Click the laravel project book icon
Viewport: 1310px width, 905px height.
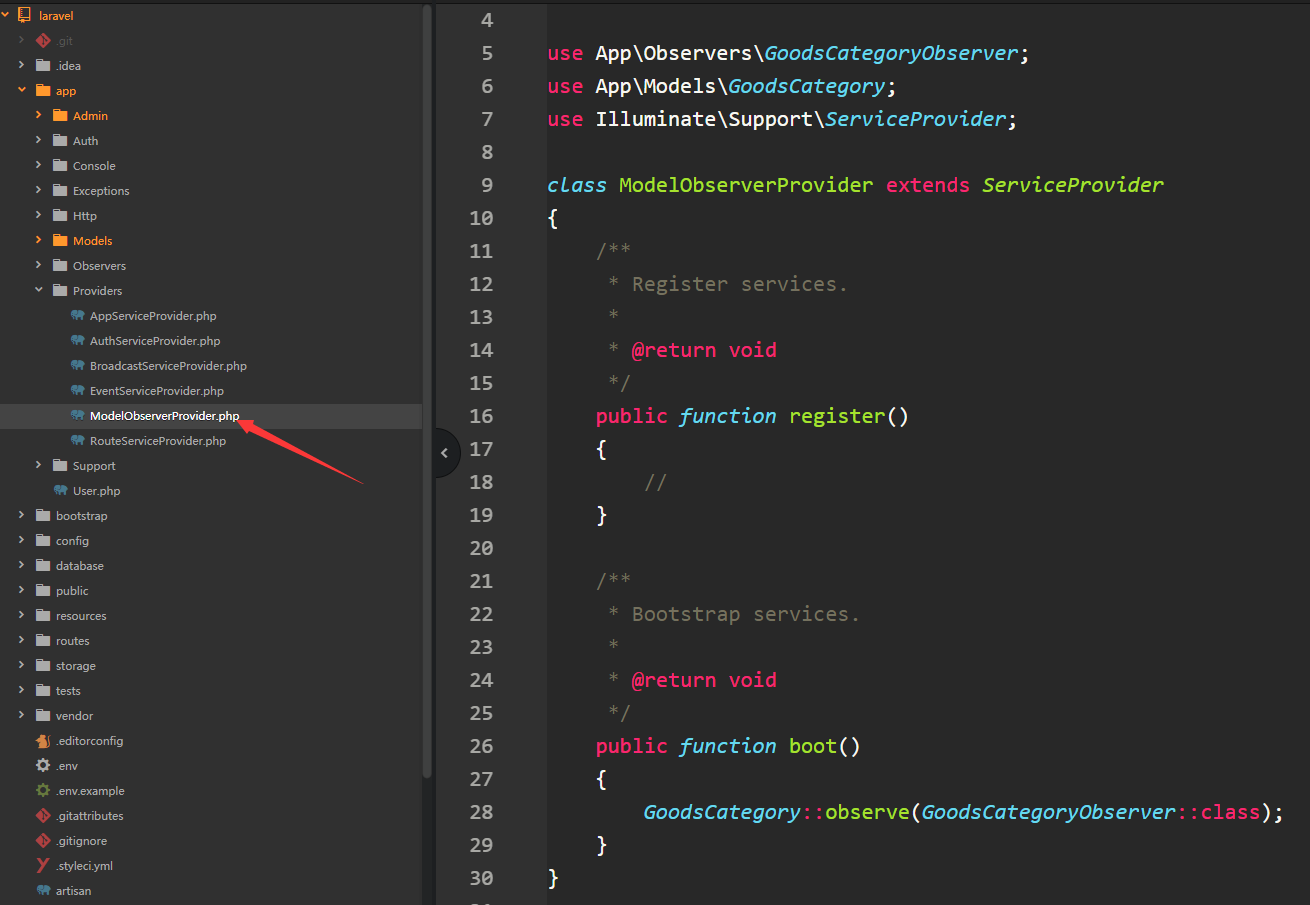tap(25, 16)
